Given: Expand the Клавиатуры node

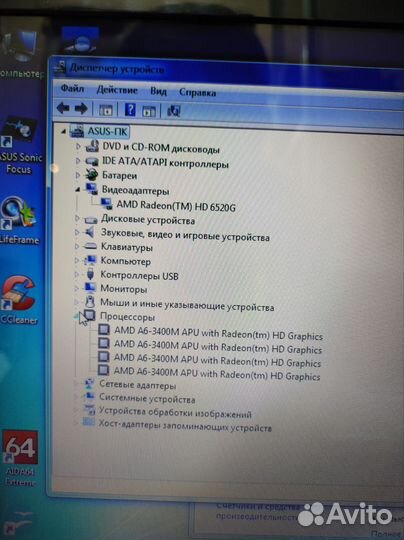Looking at the screenshot, I should (x=77, y=246).
